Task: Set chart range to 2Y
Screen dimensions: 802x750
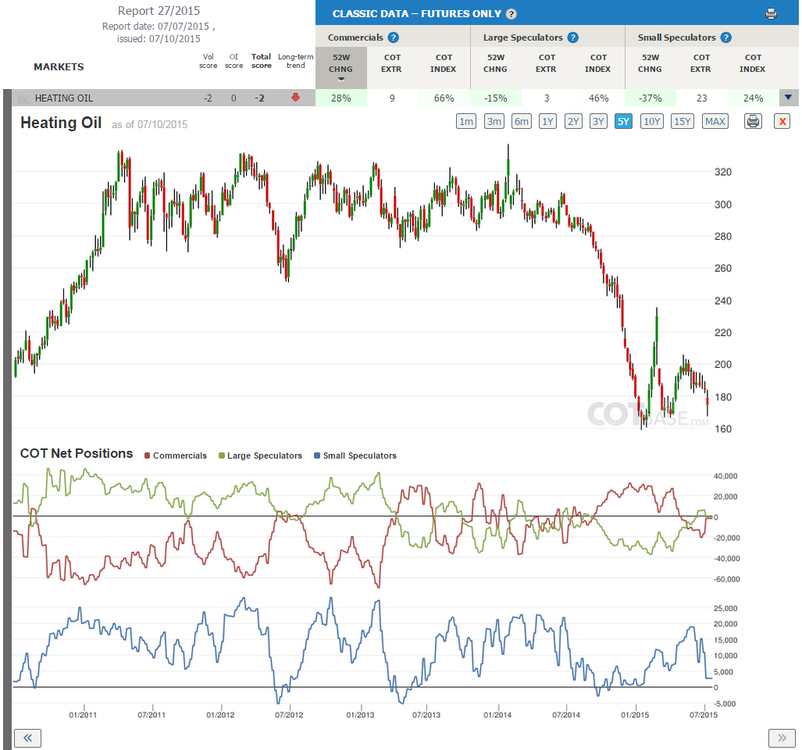Action: click(x=573, y=121)
